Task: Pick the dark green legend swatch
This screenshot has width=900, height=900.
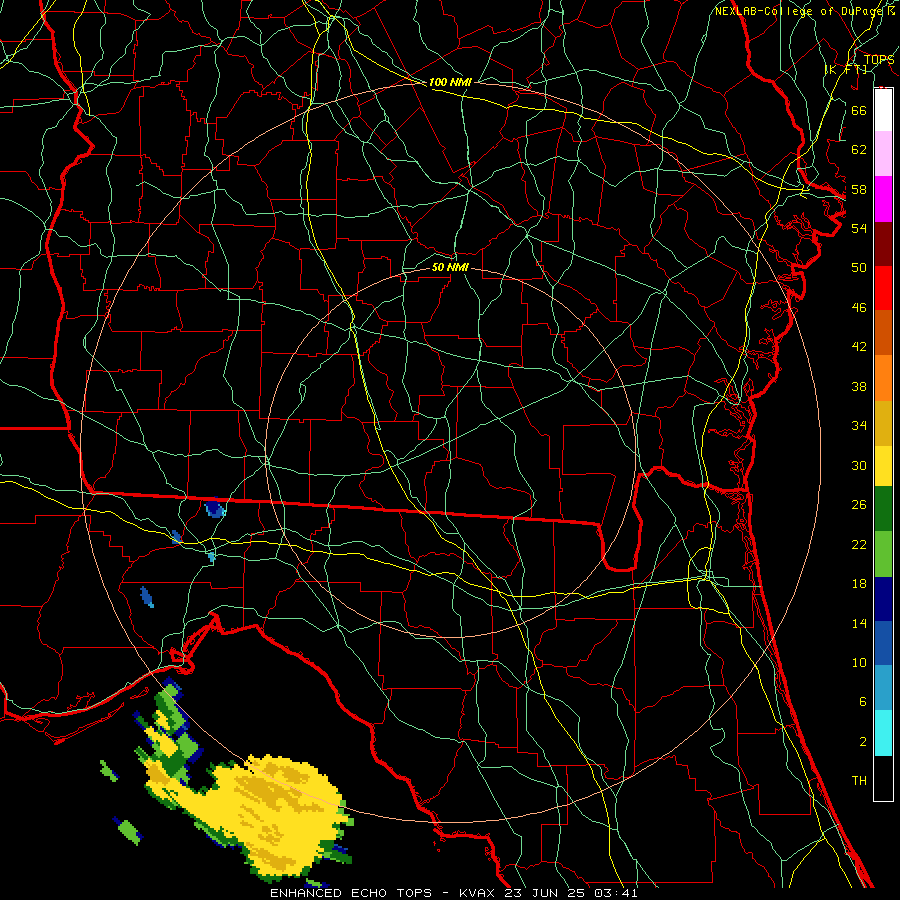Action: 883,509
